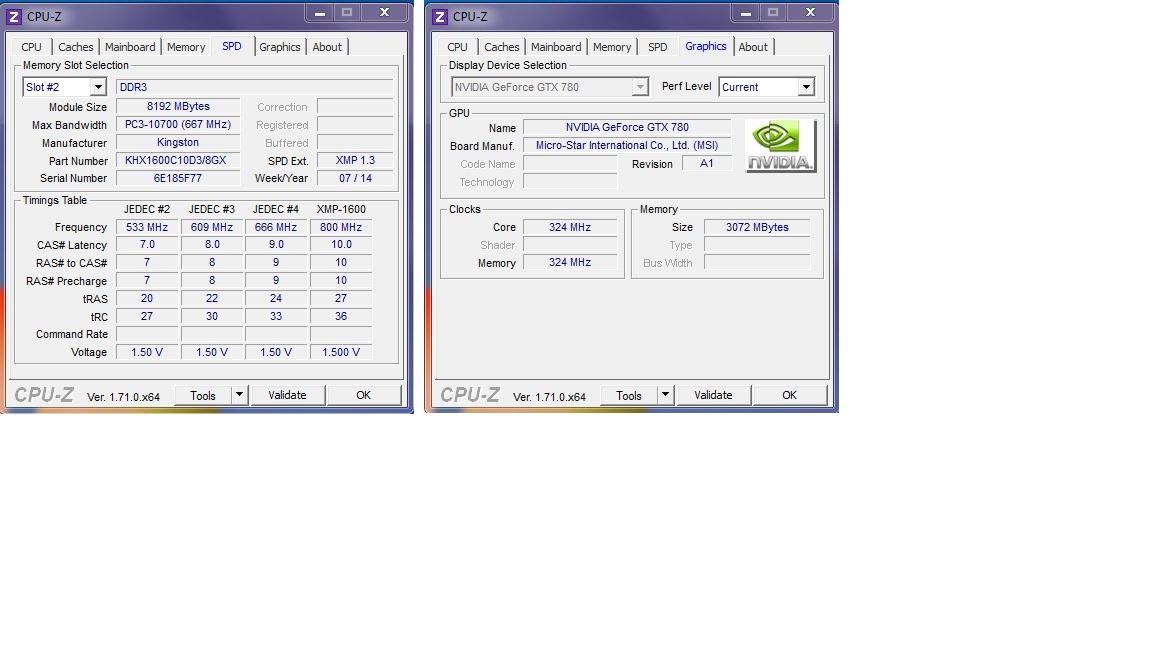This screenshot has width=1152, height=648.
Task: Open the Graphics tab in the left window
Action: [x=280, y=46]
